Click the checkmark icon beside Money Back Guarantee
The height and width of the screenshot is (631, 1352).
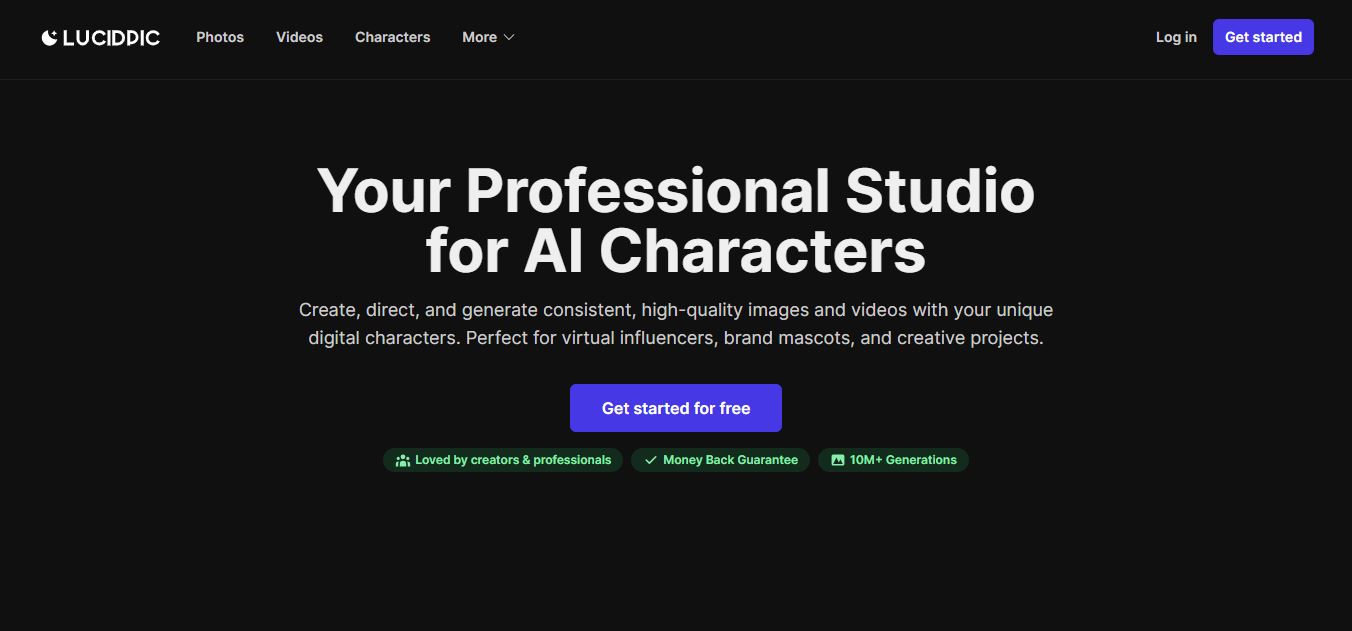[651, 460]
